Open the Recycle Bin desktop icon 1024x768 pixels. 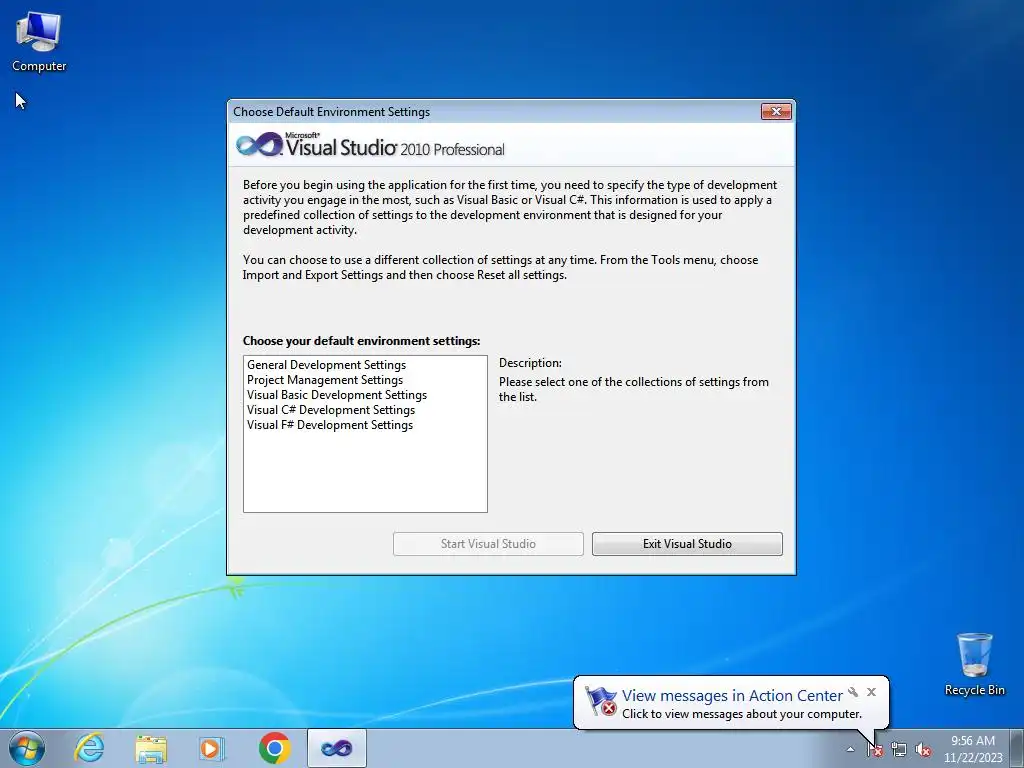click(x=974, y=664)
